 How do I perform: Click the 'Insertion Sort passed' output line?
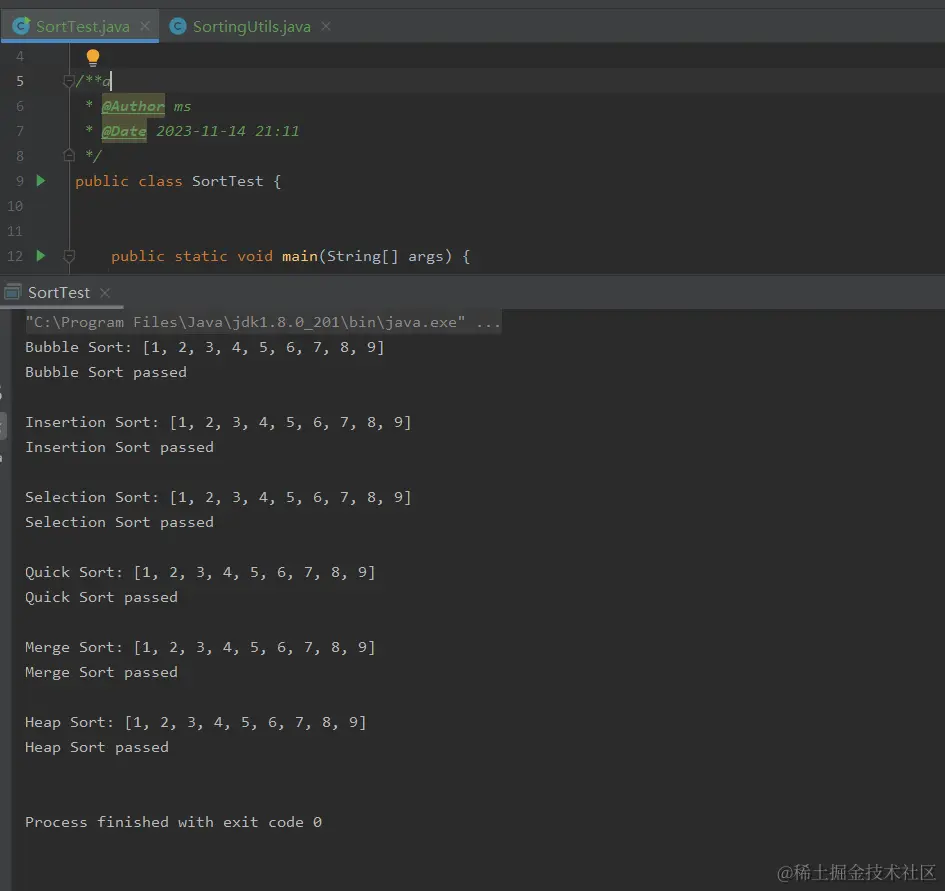click(x=119, y=447)
